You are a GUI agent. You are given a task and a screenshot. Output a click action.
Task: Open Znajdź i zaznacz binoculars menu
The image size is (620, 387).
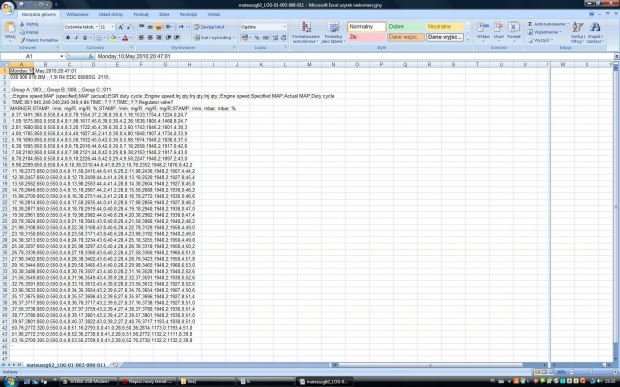point(595,32)
